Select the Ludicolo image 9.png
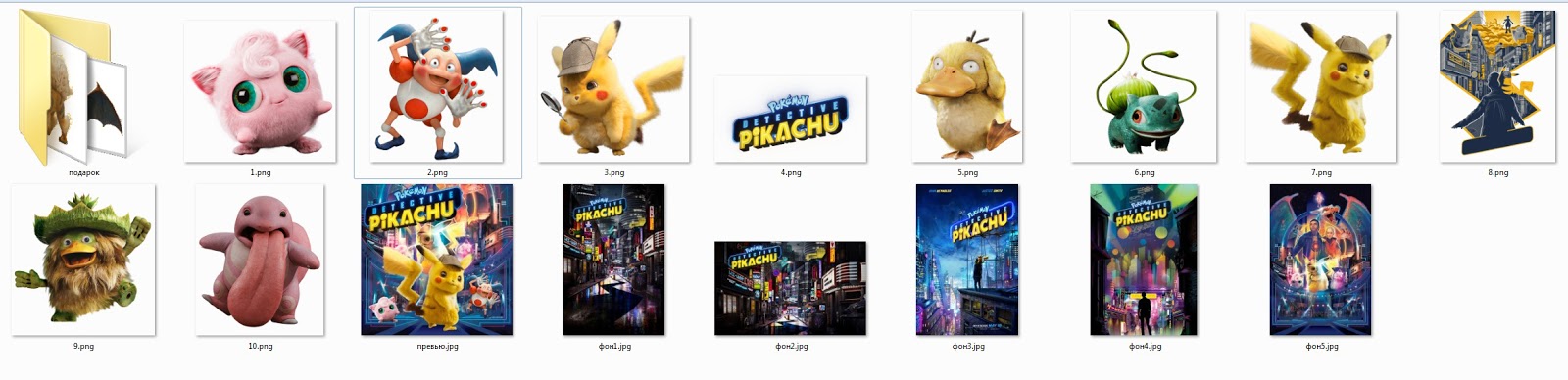This screenshot has width=1568, height=380. [83, 260]
